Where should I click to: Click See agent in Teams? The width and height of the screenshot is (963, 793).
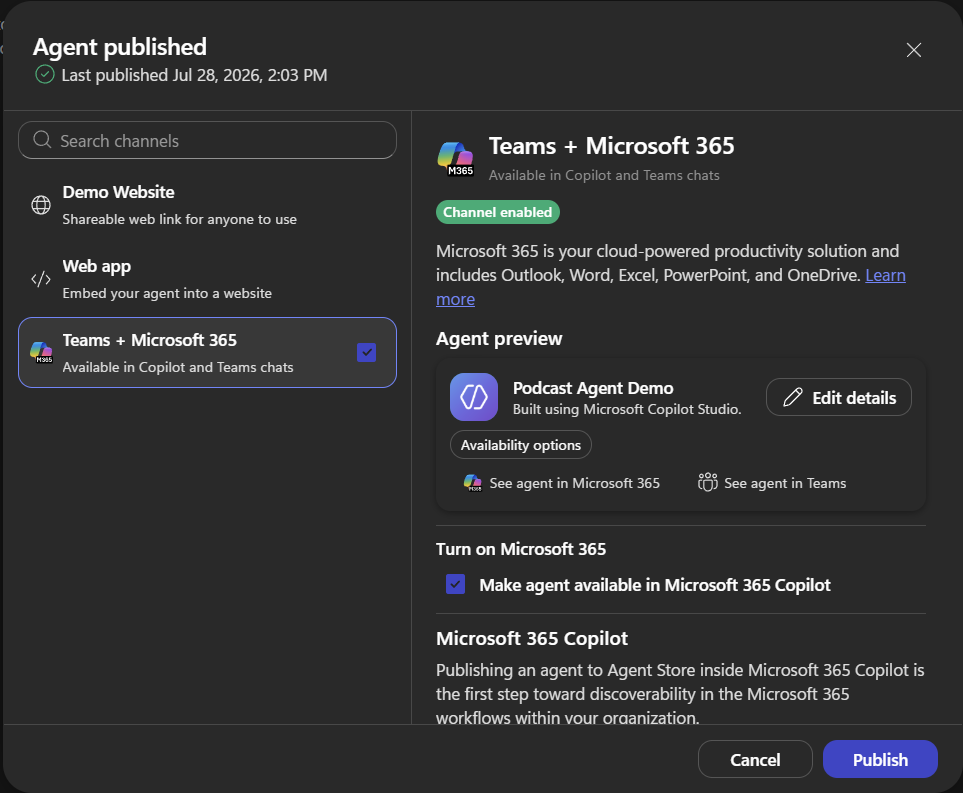(x=772, y=483)
